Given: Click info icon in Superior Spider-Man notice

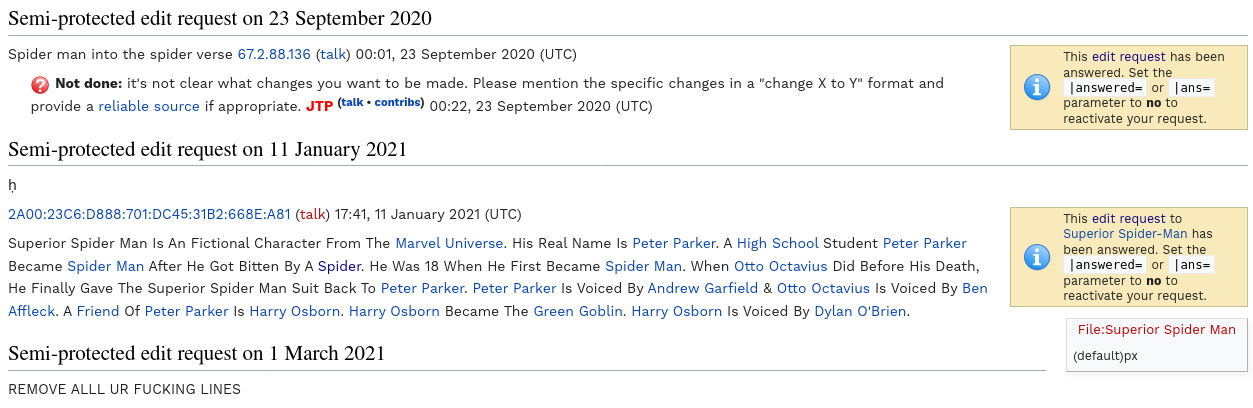Looking at the screenshot, I should pyautogui.click(x=1037, y=257).
